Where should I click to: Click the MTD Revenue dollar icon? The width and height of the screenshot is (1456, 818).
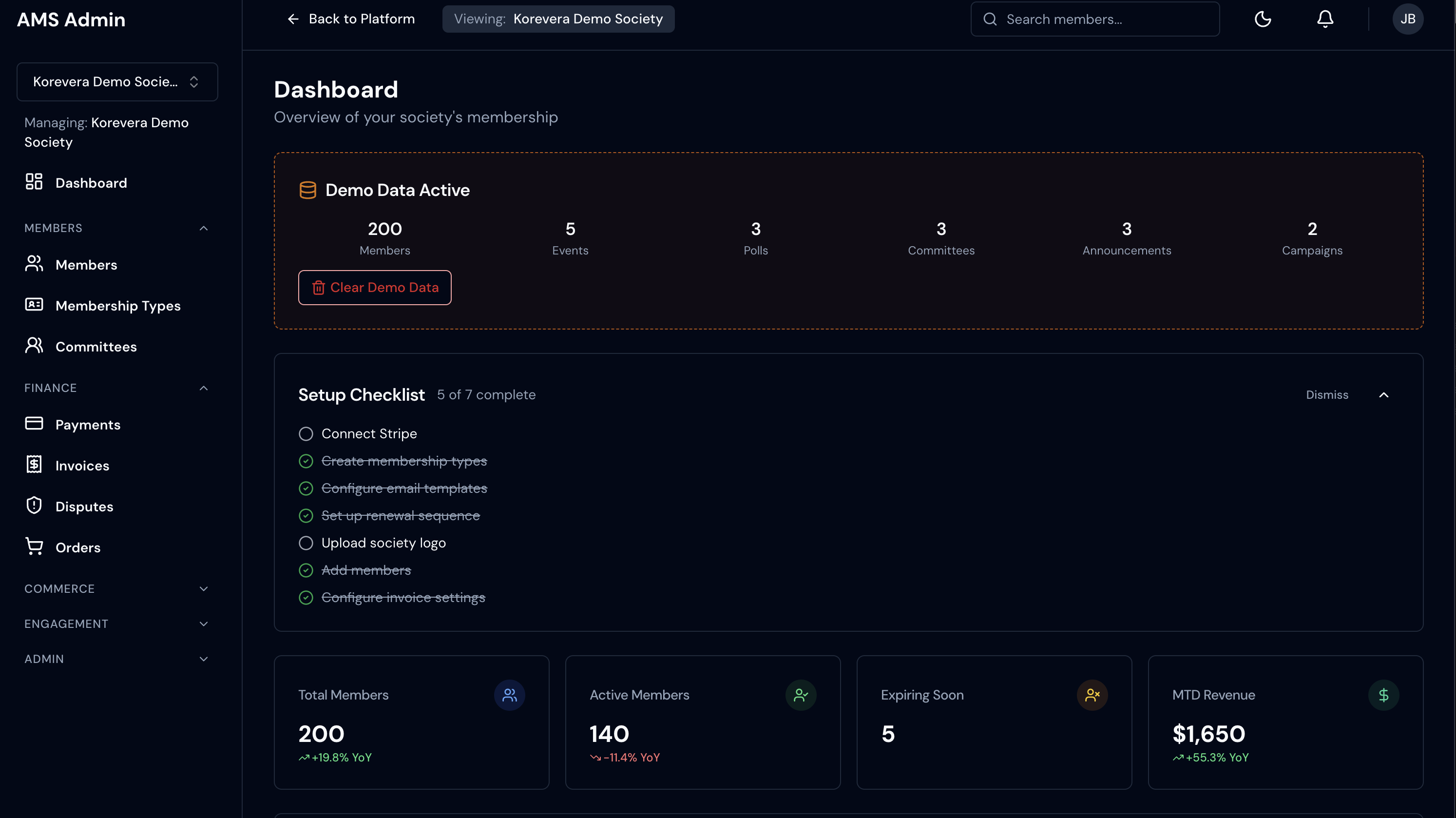(x=1383, y=695)
